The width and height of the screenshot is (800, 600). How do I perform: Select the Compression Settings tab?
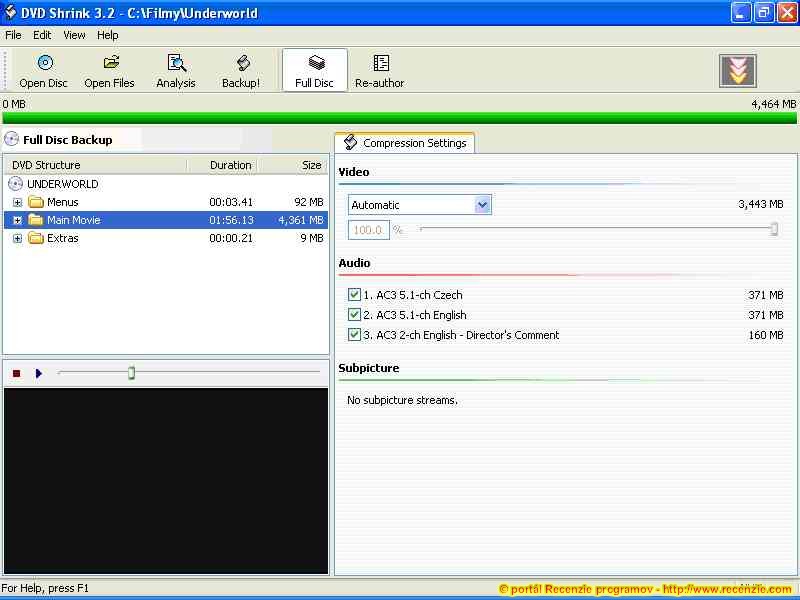click(x=405, y=143)
